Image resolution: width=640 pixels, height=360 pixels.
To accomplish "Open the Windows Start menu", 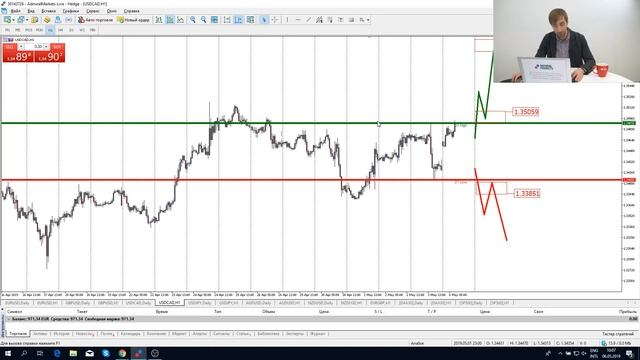I will click(x=8, y=353).
